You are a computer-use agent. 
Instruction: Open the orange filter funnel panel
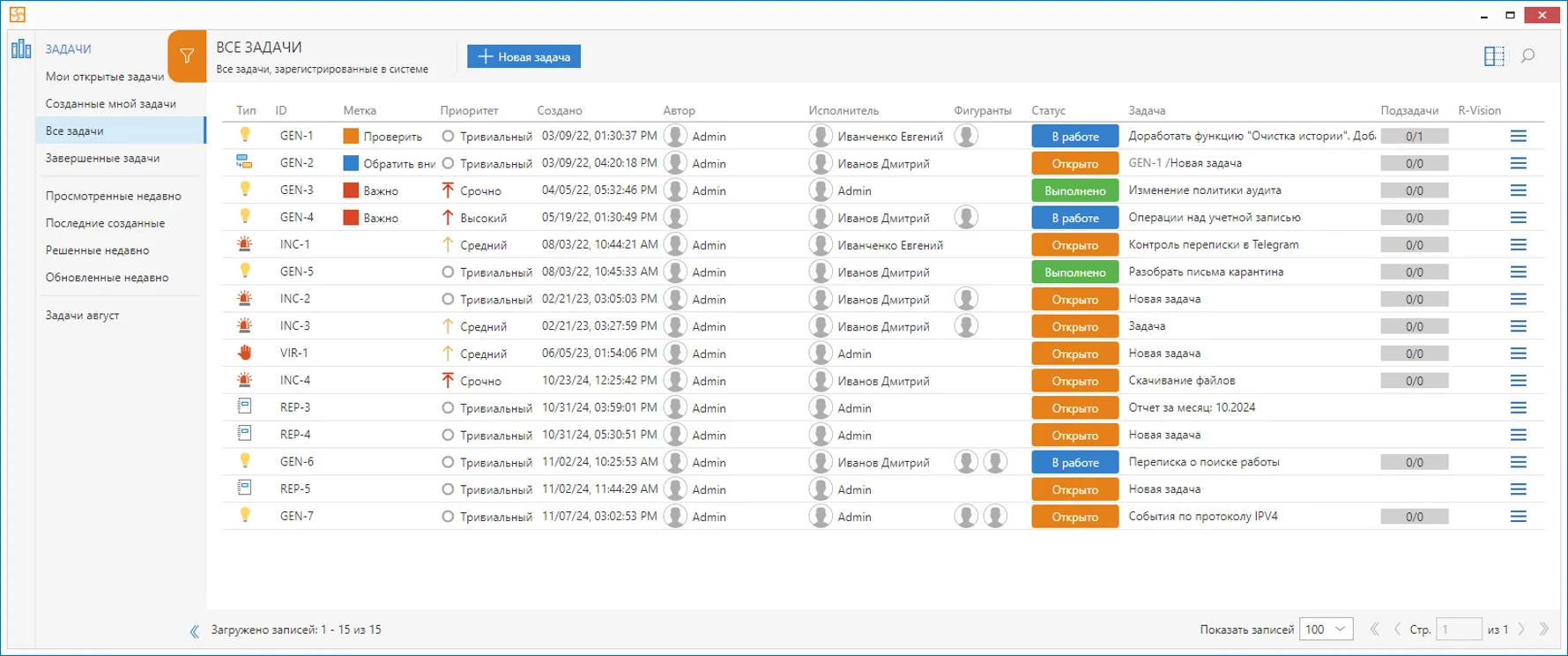click(187, 56)
